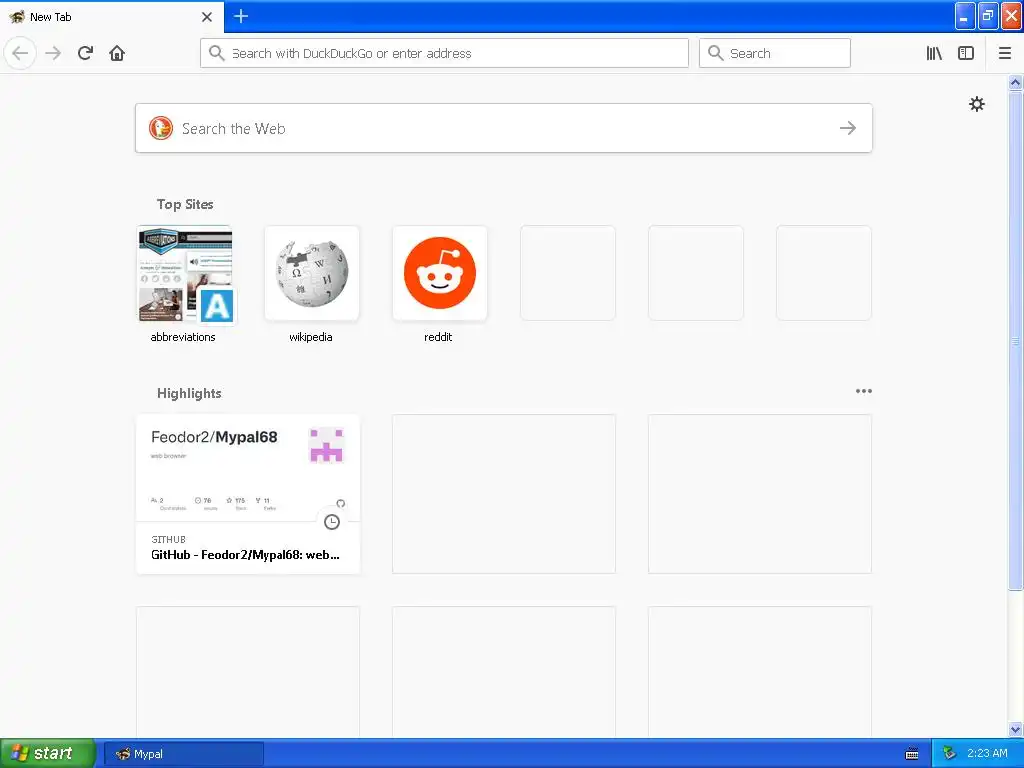This screenshot has width=1024, height=768.
Task: Minimize the Mypal browser window
Action: click(965, 16)
